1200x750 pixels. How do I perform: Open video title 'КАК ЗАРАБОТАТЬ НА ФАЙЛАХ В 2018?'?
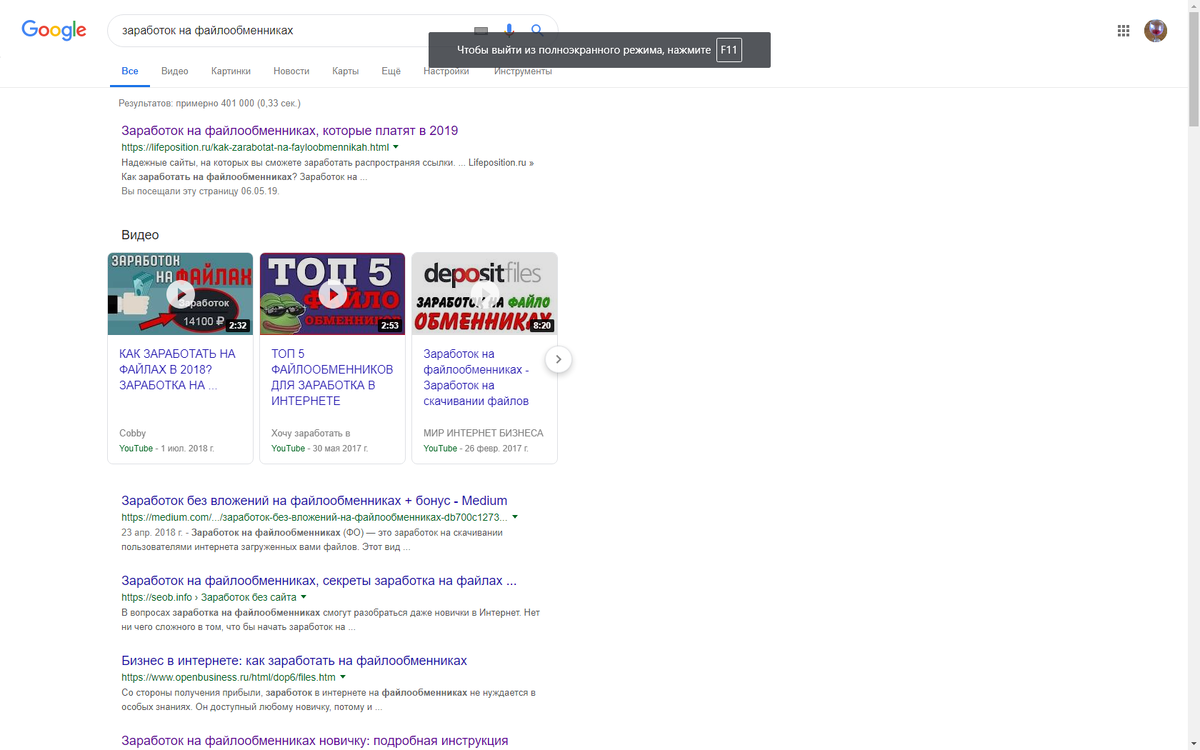[177, 369]
